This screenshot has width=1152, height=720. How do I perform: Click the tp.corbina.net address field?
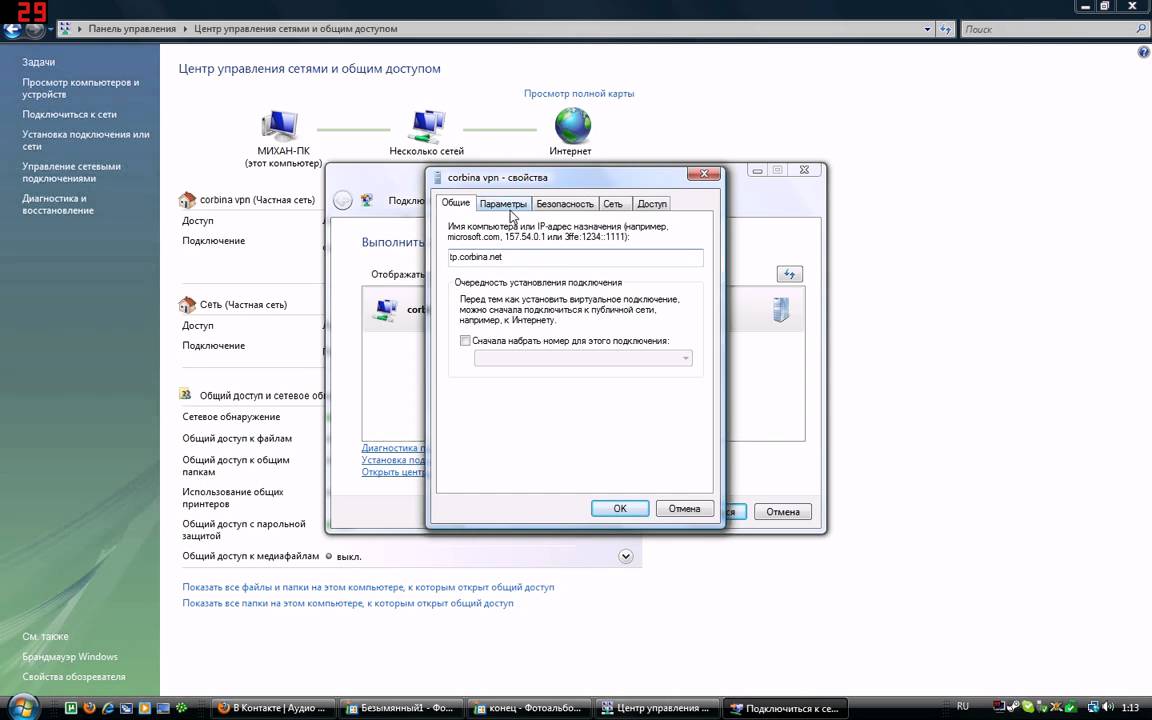[x=575, y=258]
